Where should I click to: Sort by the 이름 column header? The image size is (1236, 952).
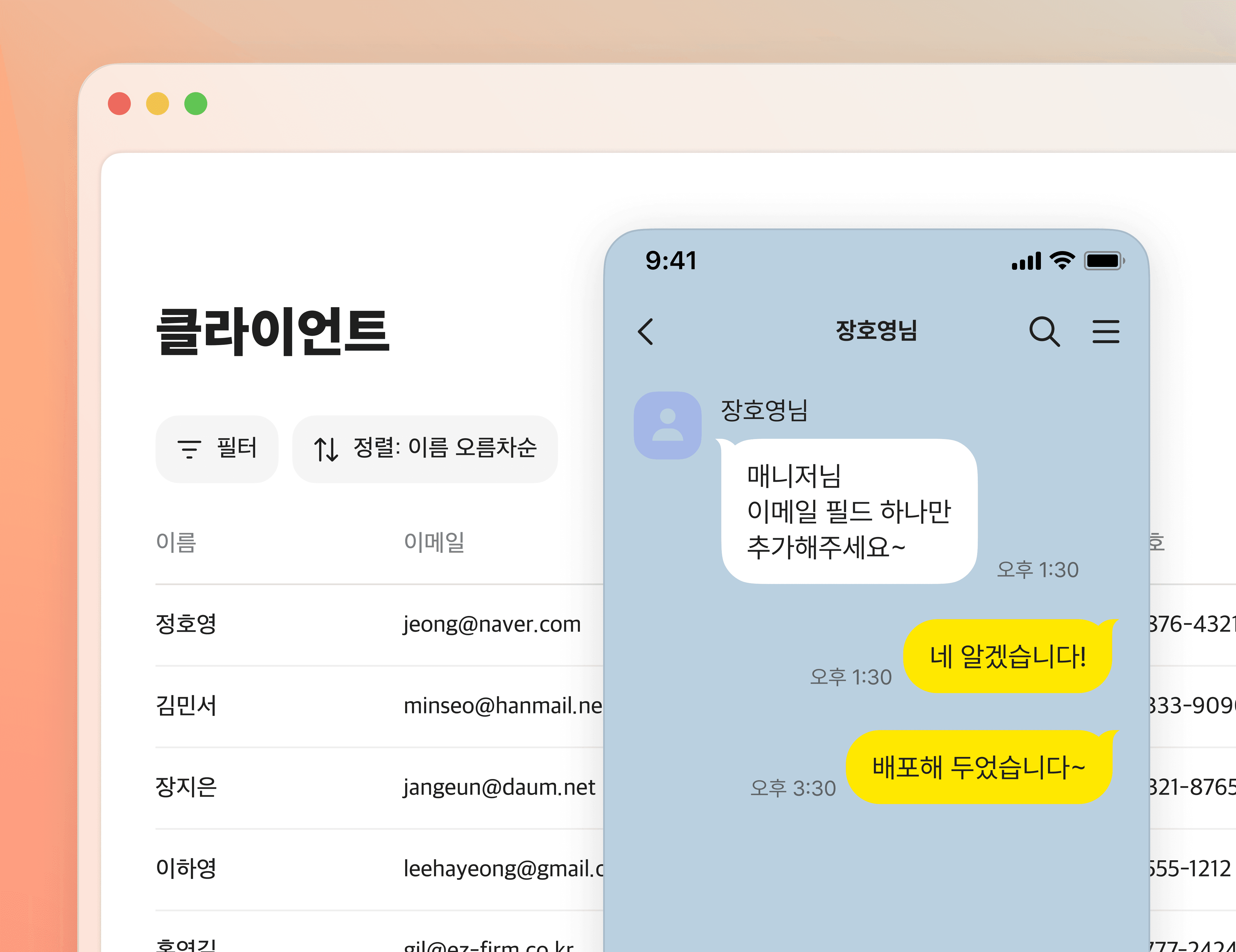pos(176,542)
